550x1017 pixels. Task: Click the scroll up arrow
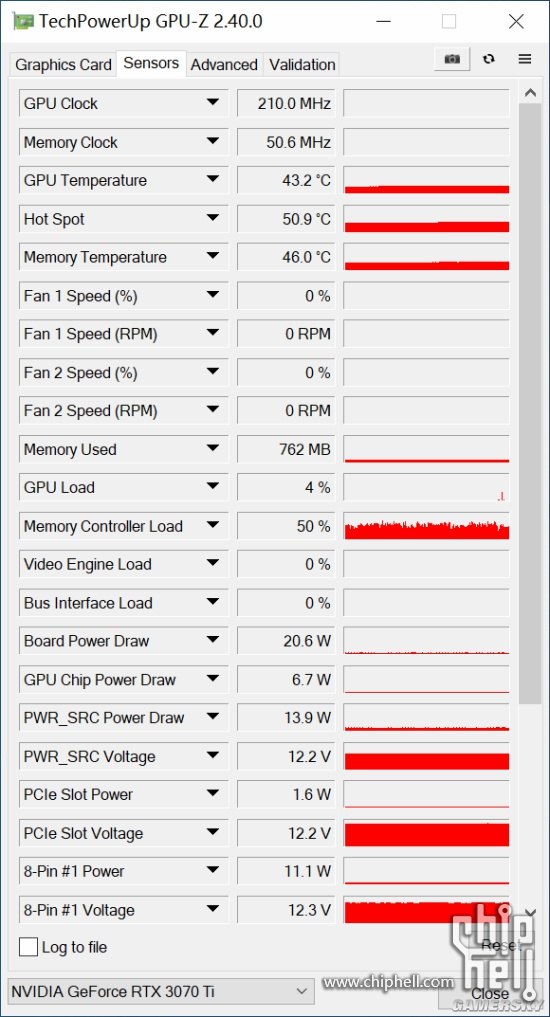click(531, 93)
